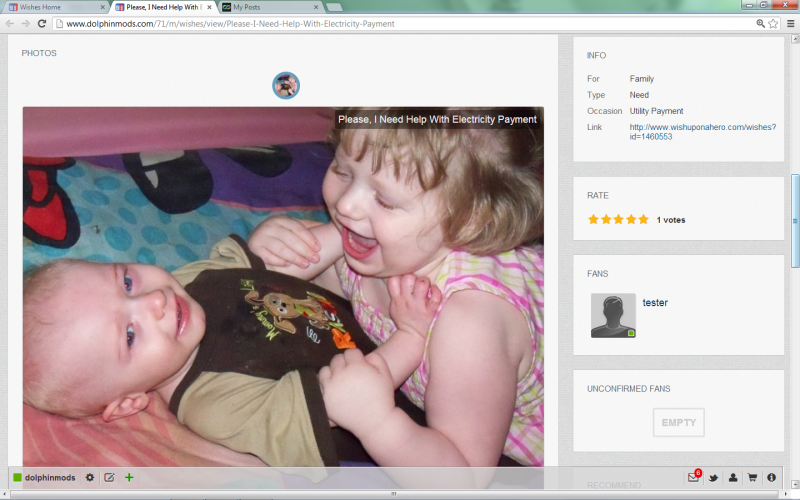The width and height of the screenshot is (800, 500).
Task: Click the green plus icon in the bottom bar
Action: [x=129, y=478]
